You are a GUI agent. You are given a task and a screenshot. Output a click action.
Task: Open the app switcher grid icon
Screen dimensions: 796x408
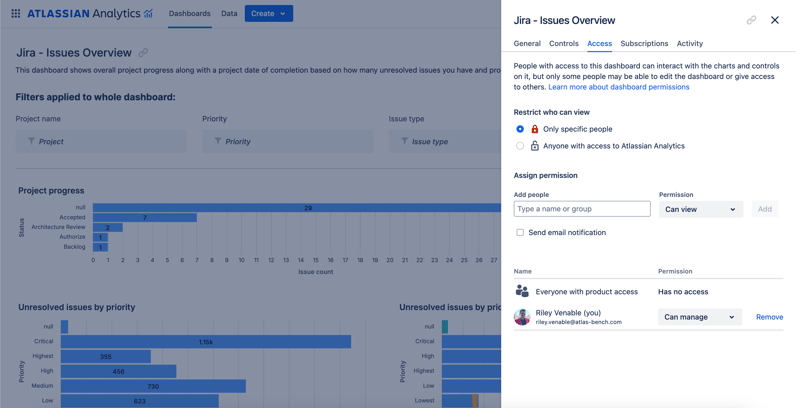(16, 14)
